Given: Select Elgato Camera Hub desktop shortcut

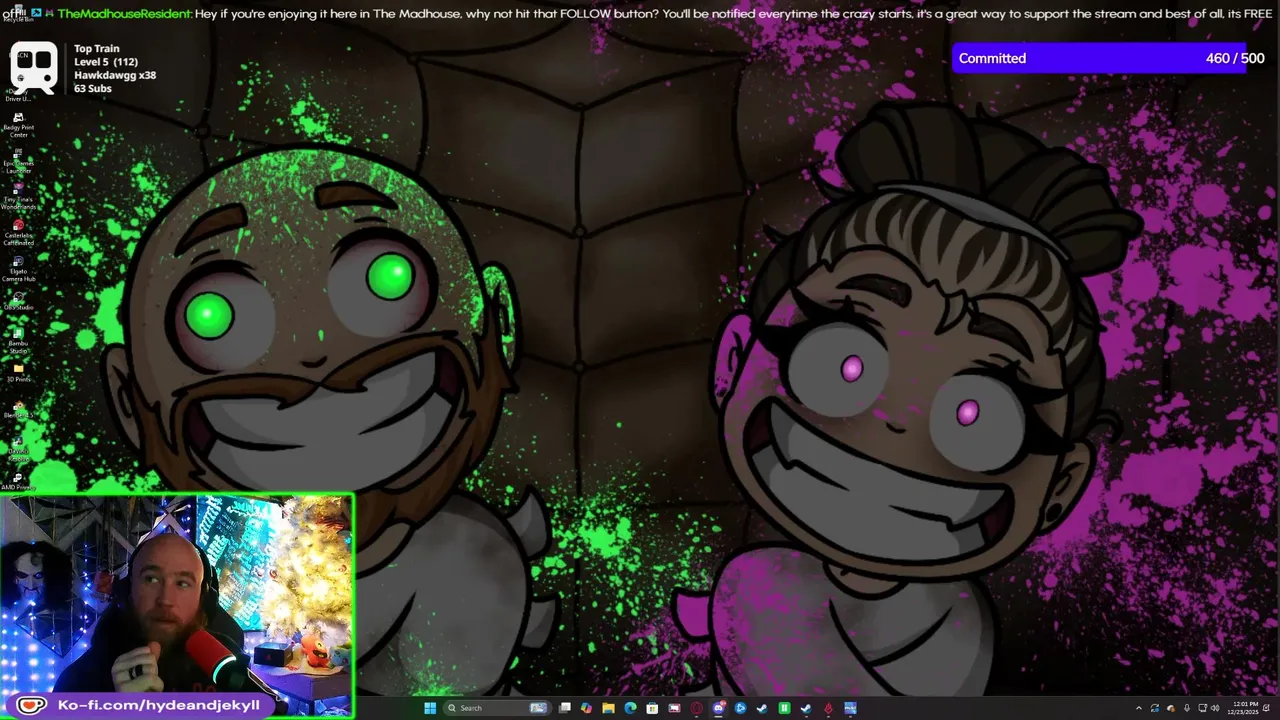Looking at the screenshot, I should (18, 269).
